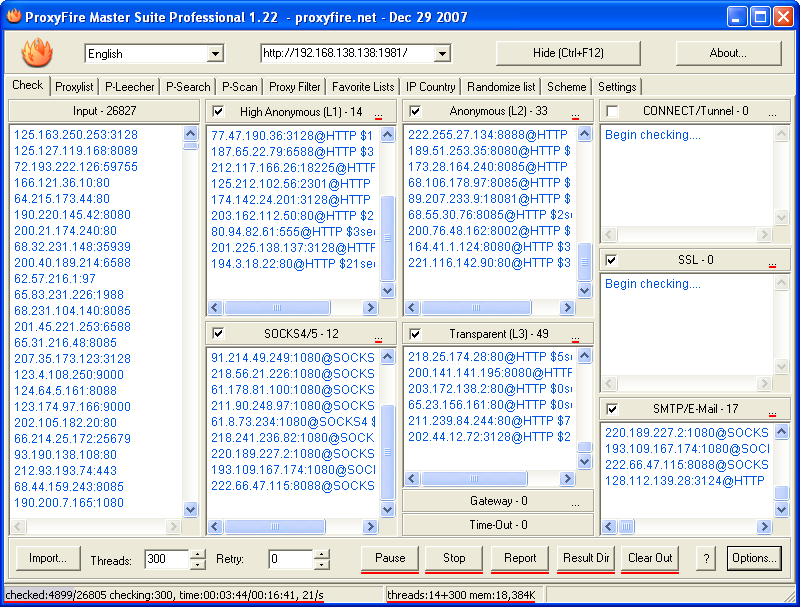Expand the URL address dropdown
Screen dimensions: 800x607
(442, 54)
